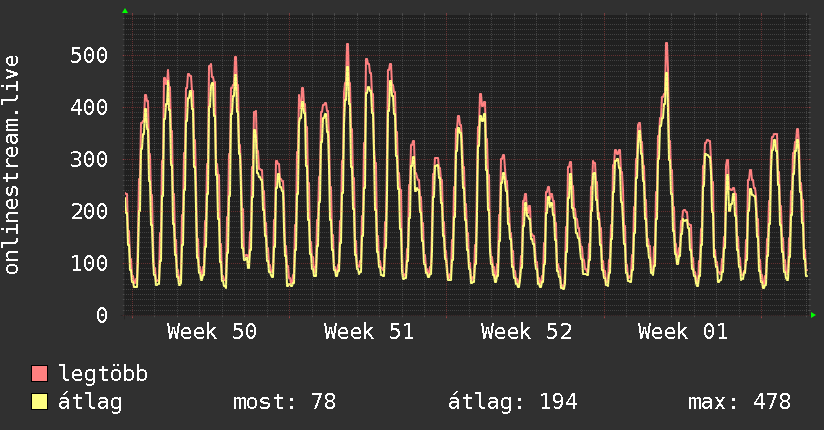Image resolution: width=824 pixels, height=430 pixels.
Task: Click the átlag: 194 statistic
Action: click(x=513, y=402)
